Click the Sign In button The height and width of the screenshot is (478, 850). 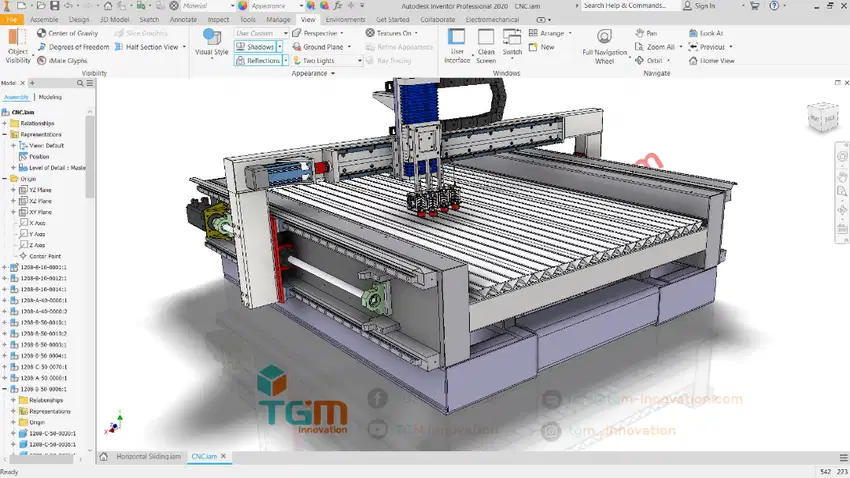tap(704, 6)
